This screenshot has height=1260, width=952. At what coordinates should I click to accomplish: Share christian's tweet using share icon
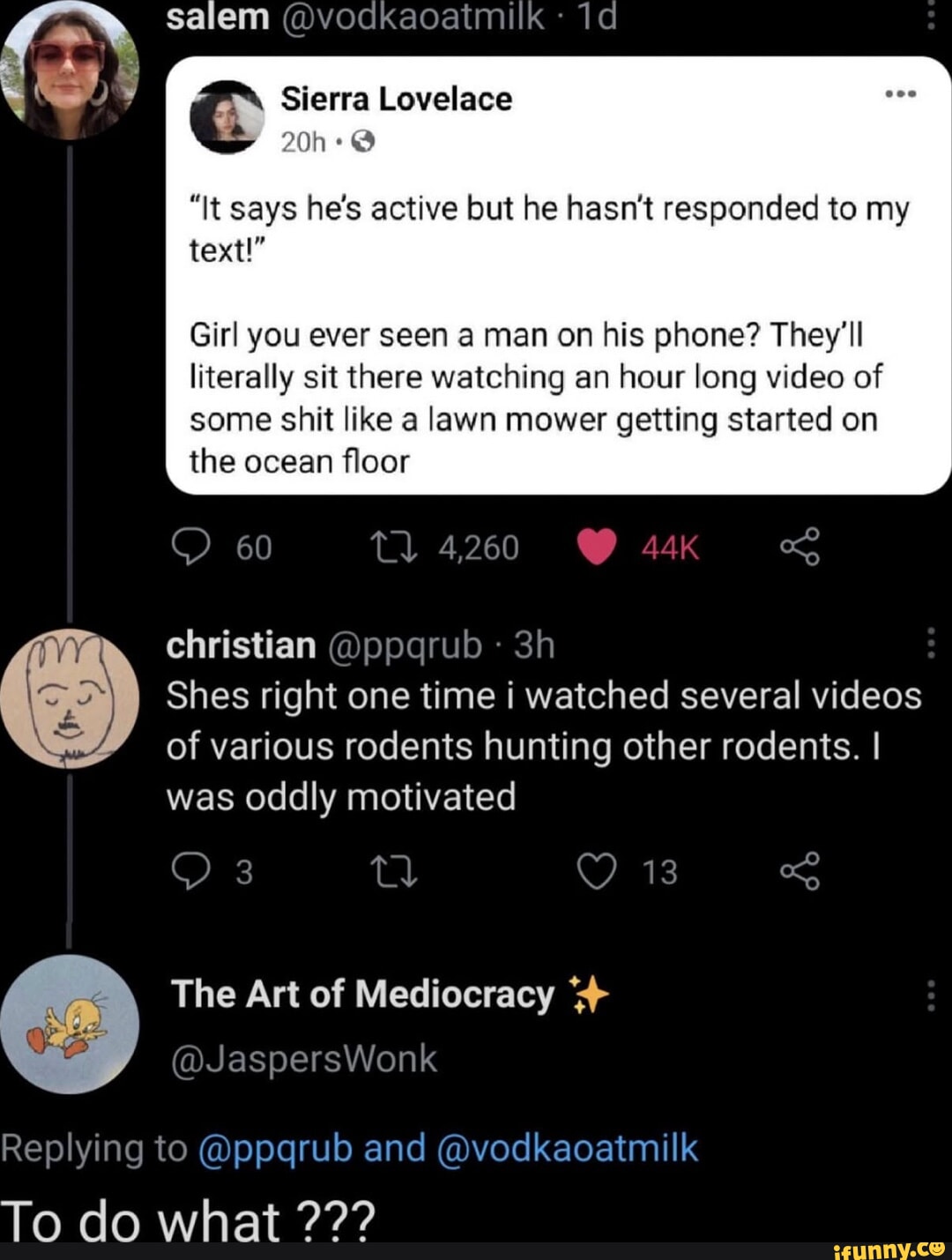800,871
